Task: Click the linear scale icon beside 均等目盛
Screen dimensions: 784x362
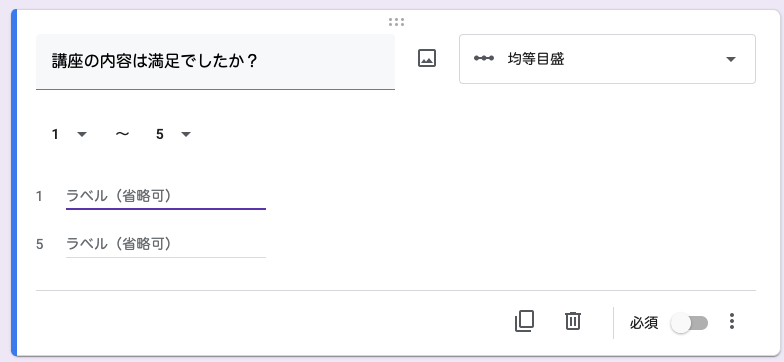Action: pyautogui.click(x=484, y=58)
